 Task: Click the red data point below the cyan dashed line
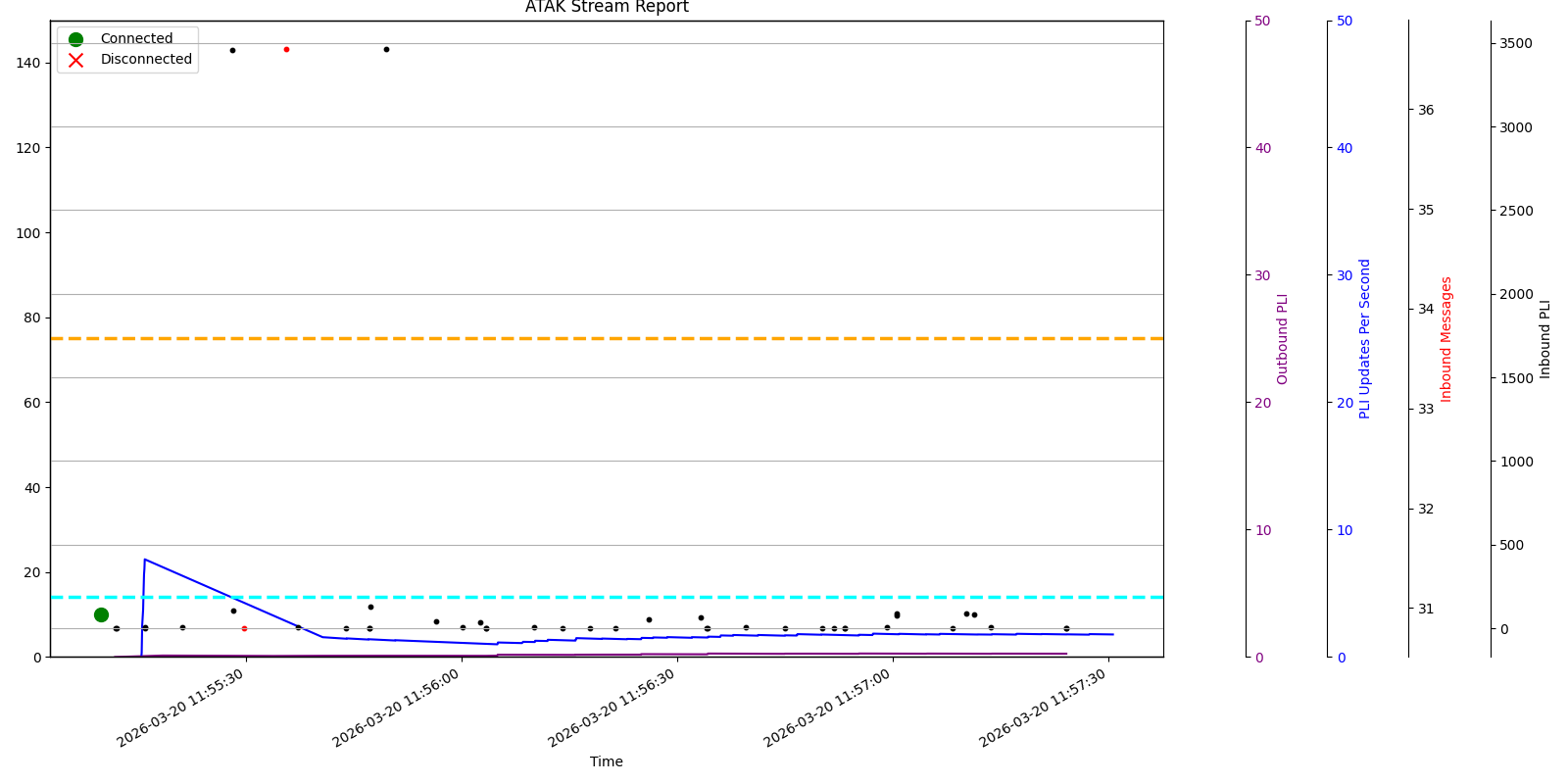pos(244,628)
